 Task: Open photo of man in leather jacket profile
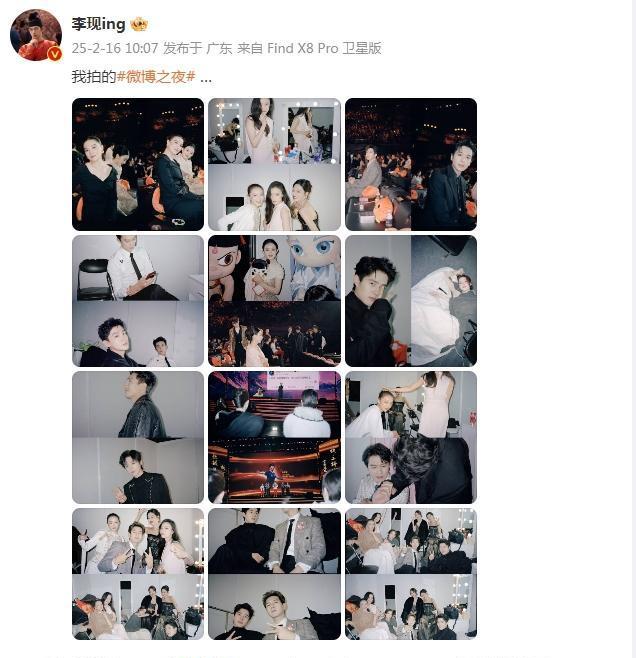138,437
